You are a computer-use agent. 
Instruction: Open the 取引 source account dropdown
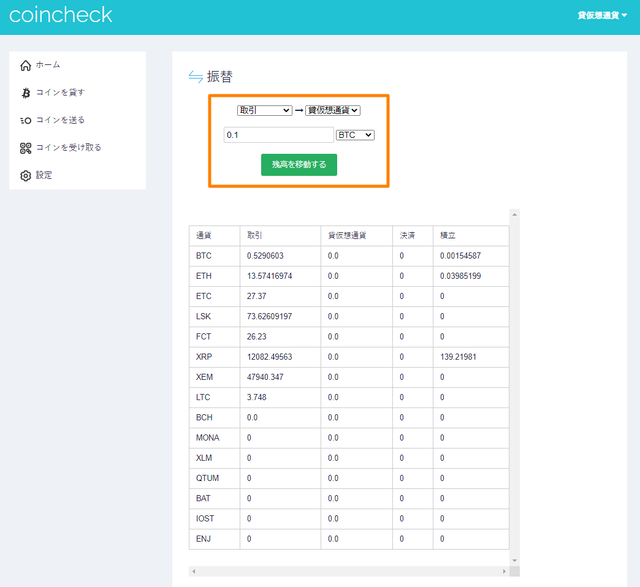click(264, 110)
